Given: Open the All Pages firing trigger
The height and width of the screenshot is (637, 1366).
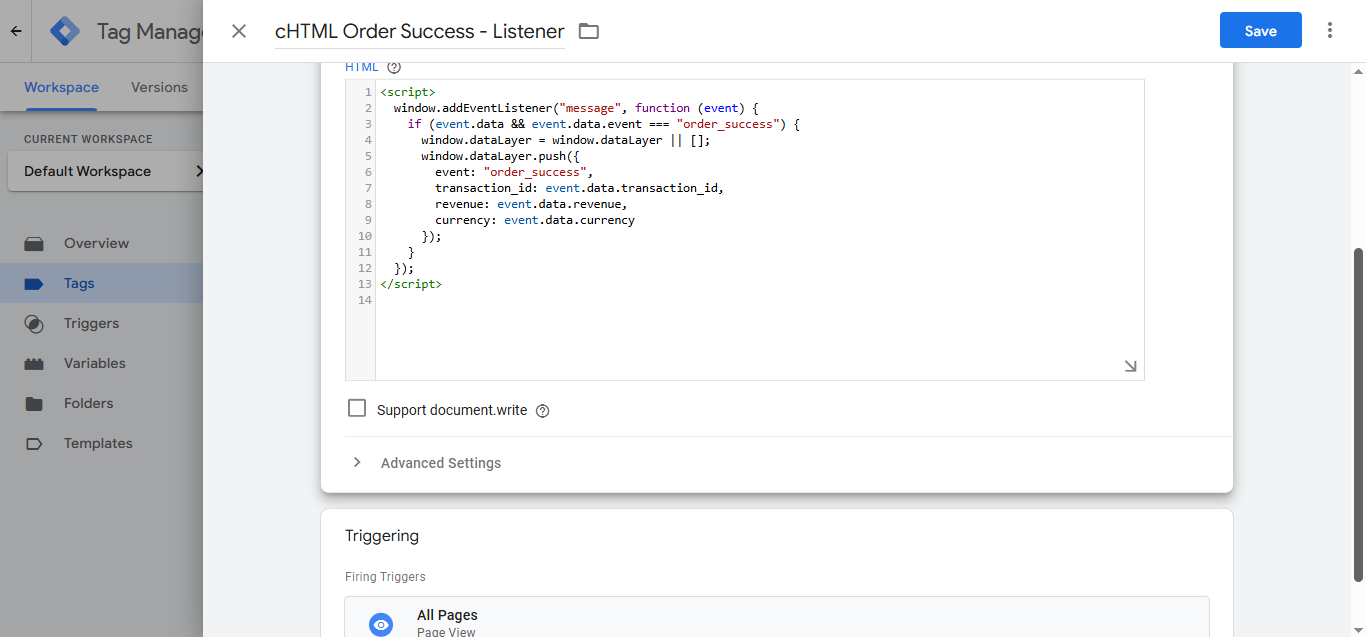Looking at the screenshot, I should point(777,617).
